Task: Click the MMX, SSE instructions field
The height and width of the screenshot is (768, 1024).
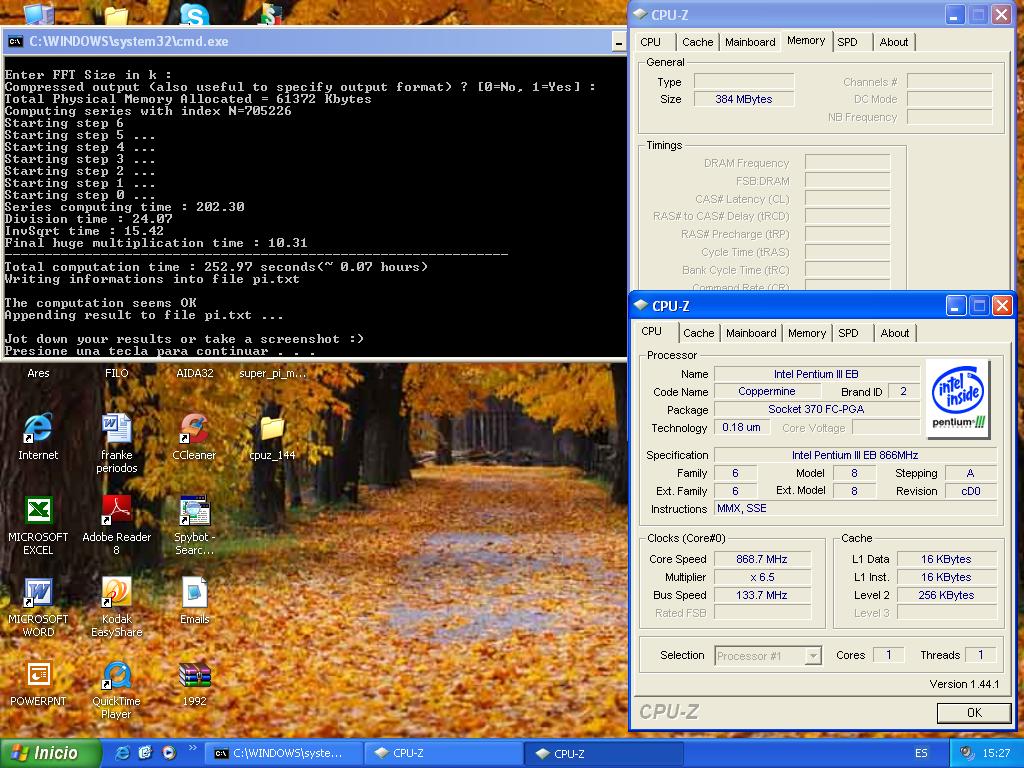Action: coord(855,508)
